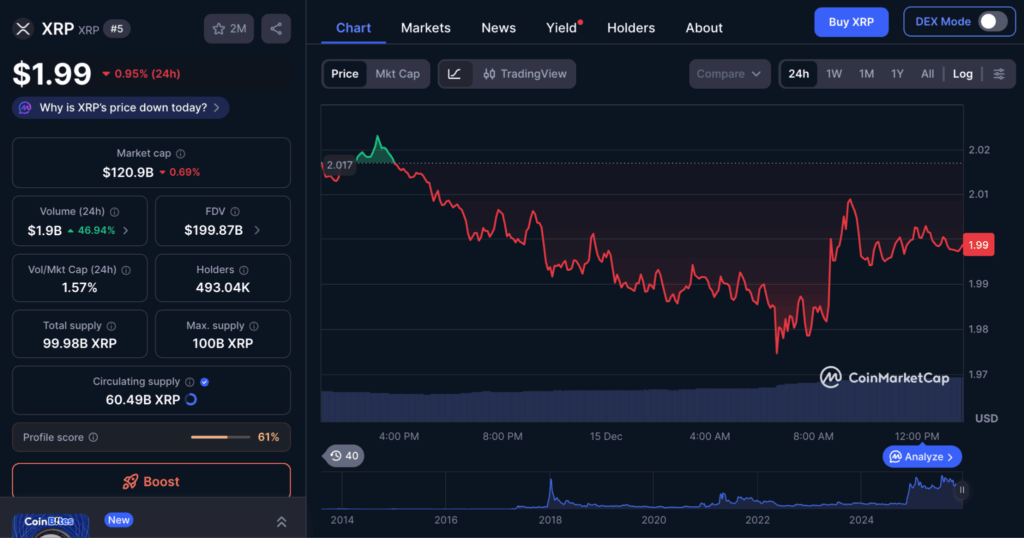Viewport: 1024px width, 538px height.
Task: Open the Compare dropdown
Action: pos(730,74)
